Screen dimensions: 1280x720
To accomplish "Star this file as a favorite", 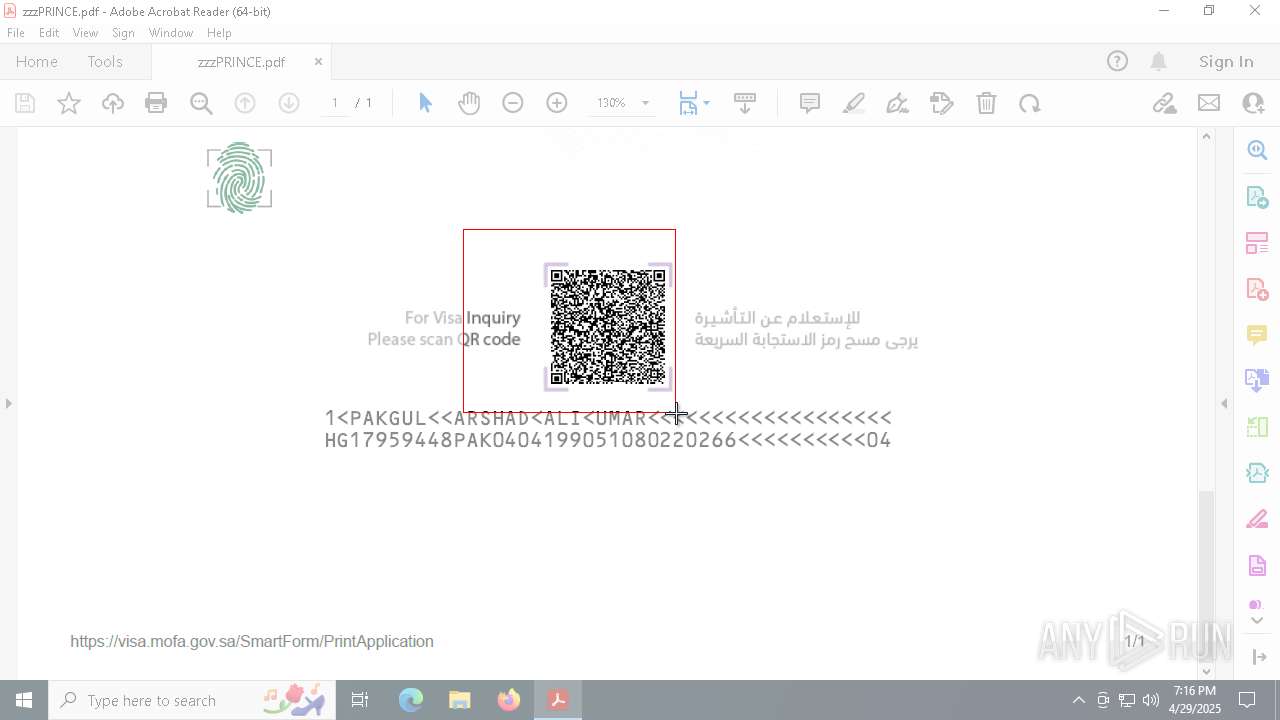I will [x=69, y=103].
